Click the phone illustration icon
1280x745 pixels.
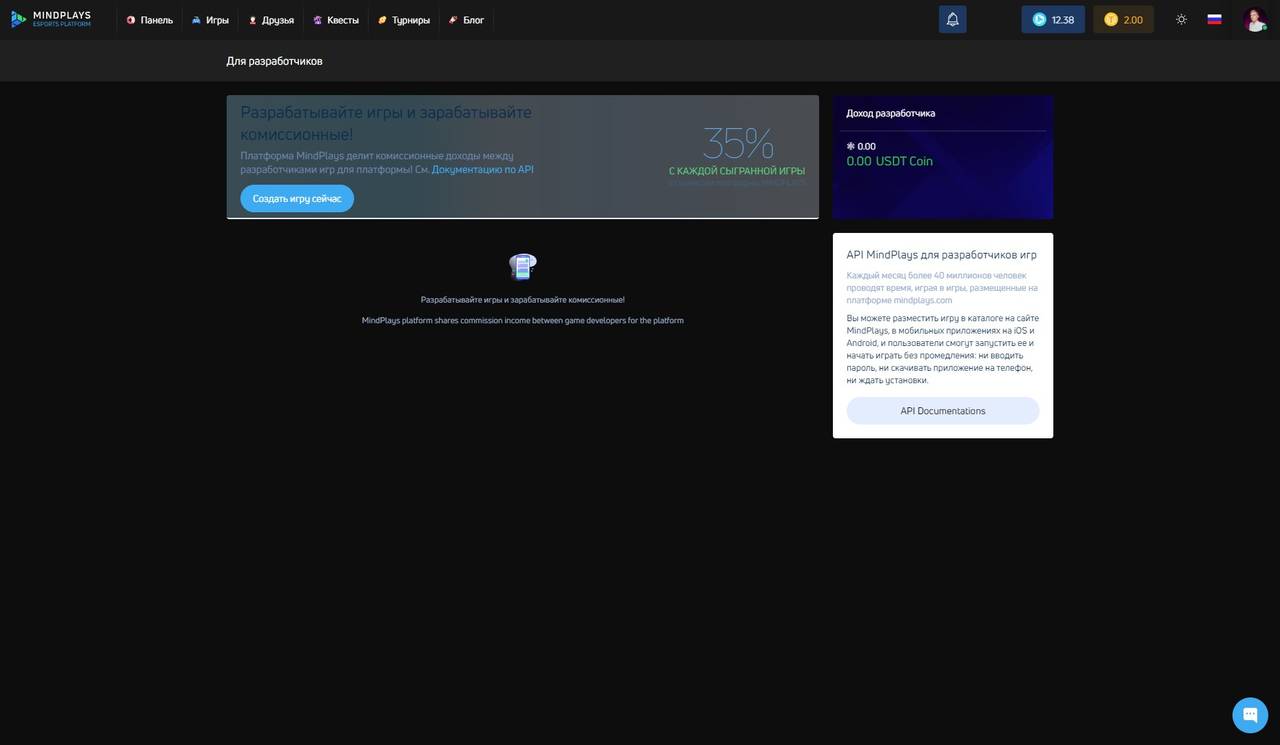click(x=523, y=267)
